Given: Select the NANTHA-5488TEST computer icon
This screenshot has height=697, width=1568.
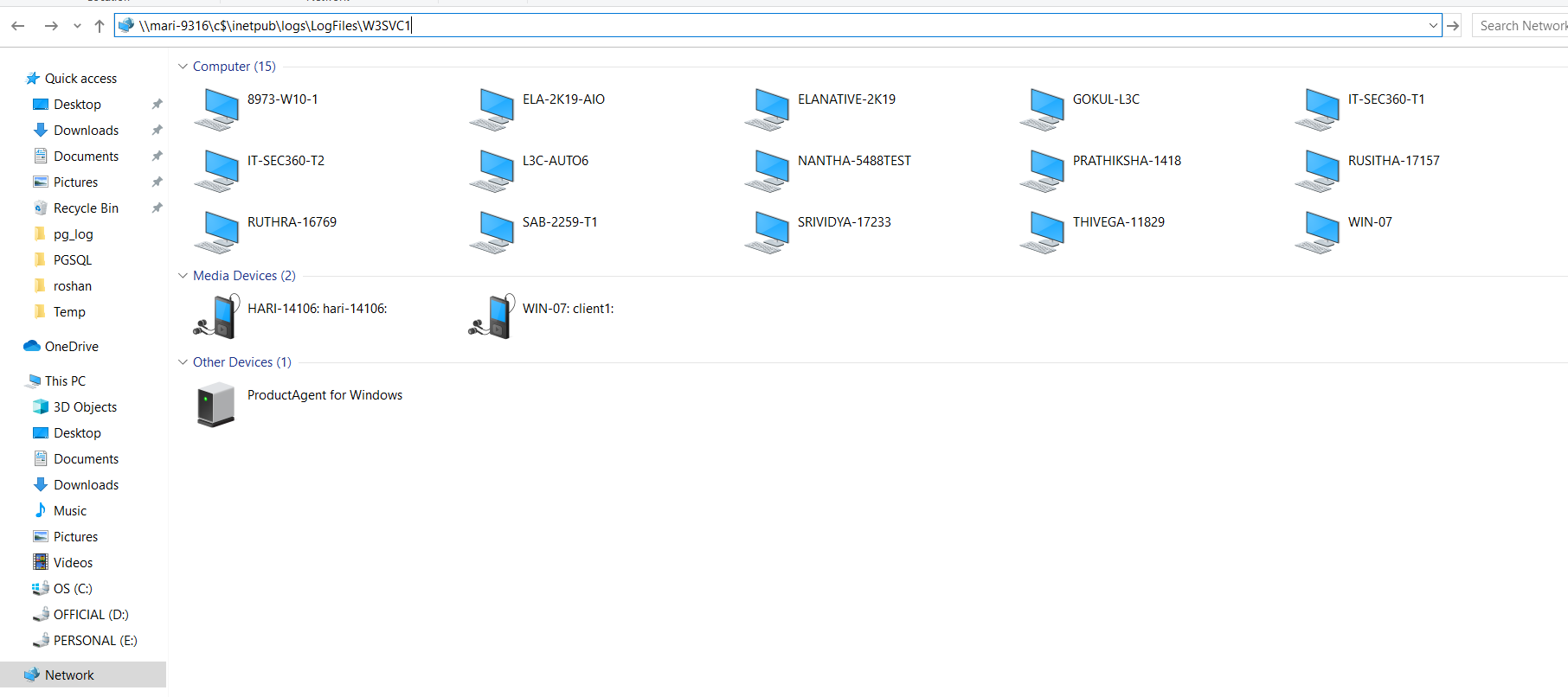Looking at the screenshot, I should pos(768,171).
